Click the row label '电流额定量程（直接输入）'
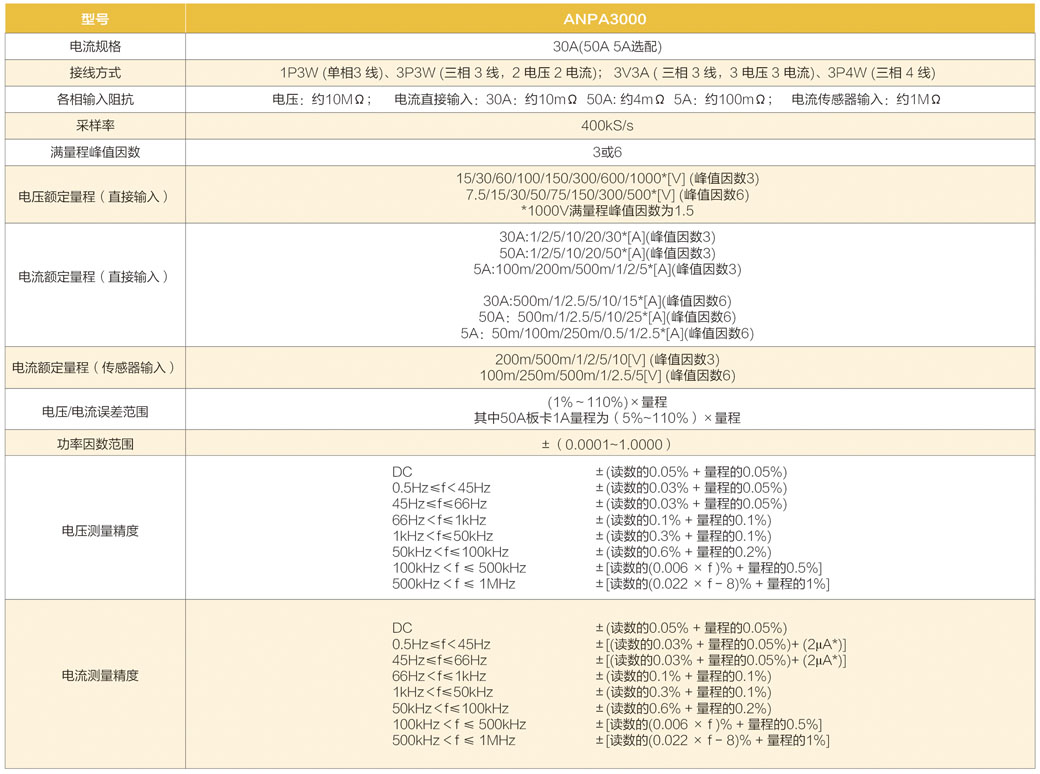Image resolution: width=1040 pixels, height=774 pixels. click(x=93, y=277)
